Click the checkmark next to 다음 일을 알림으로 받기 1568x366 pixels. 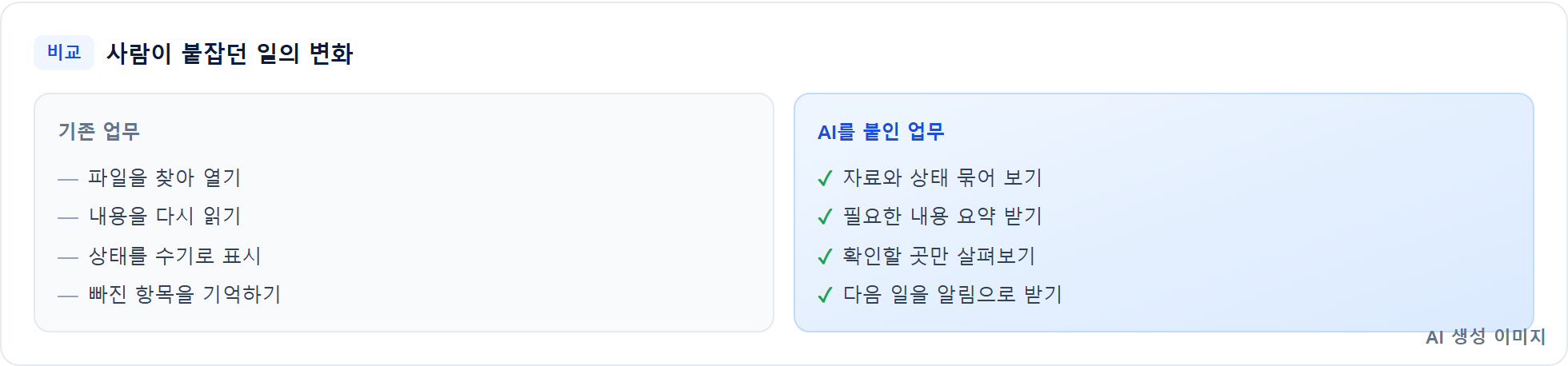click(826, 295)
